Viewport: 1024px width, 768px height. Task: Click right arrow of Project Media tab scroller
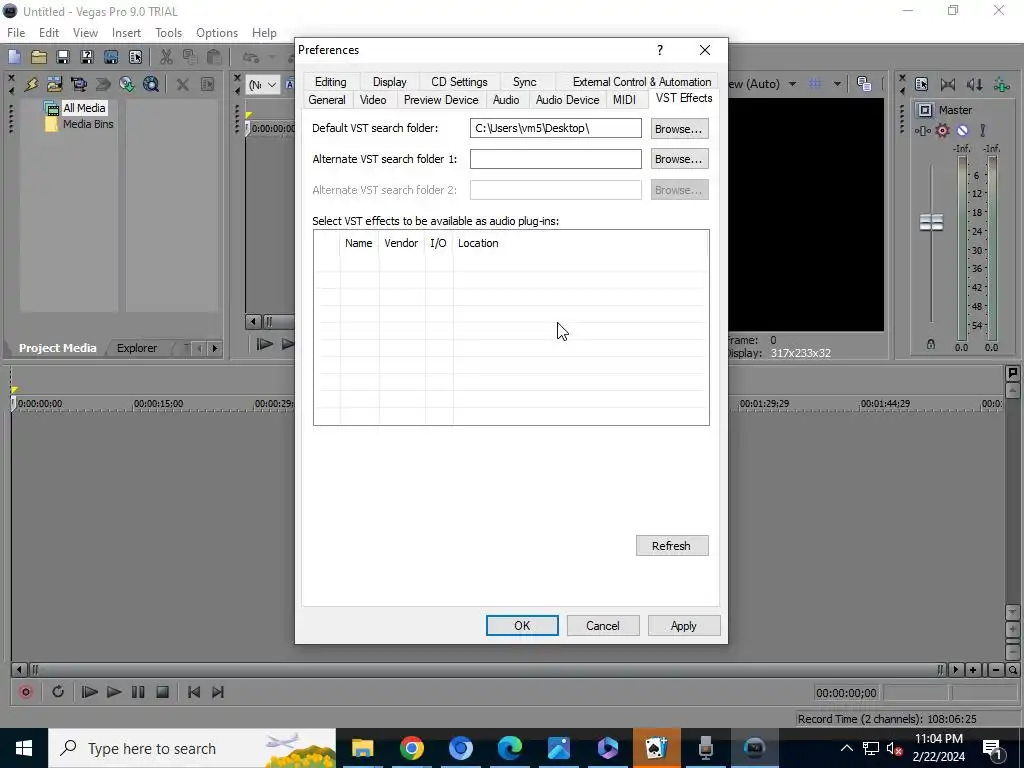click(214, 348)
